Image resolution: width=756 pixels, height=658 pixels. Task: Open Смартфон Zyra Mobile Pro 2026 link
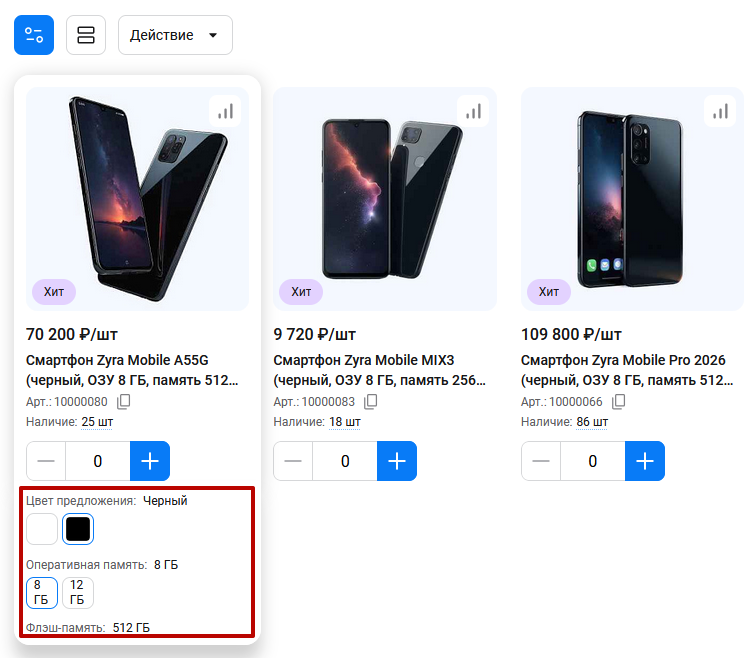[x=627, y=370]
